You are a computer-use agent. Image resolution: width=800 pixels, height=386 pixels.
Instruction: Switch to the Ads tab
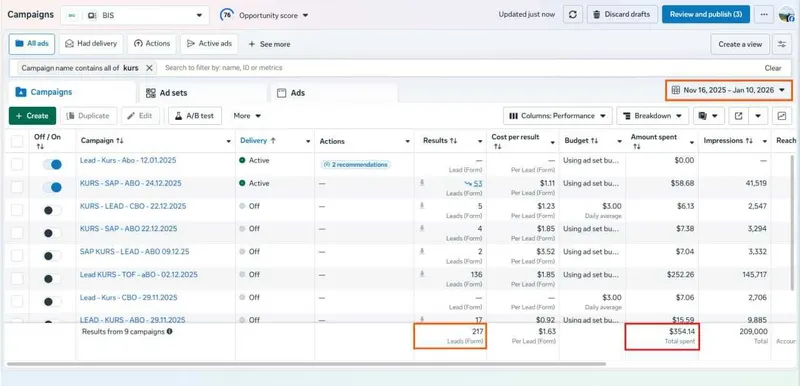pos(333,93)
